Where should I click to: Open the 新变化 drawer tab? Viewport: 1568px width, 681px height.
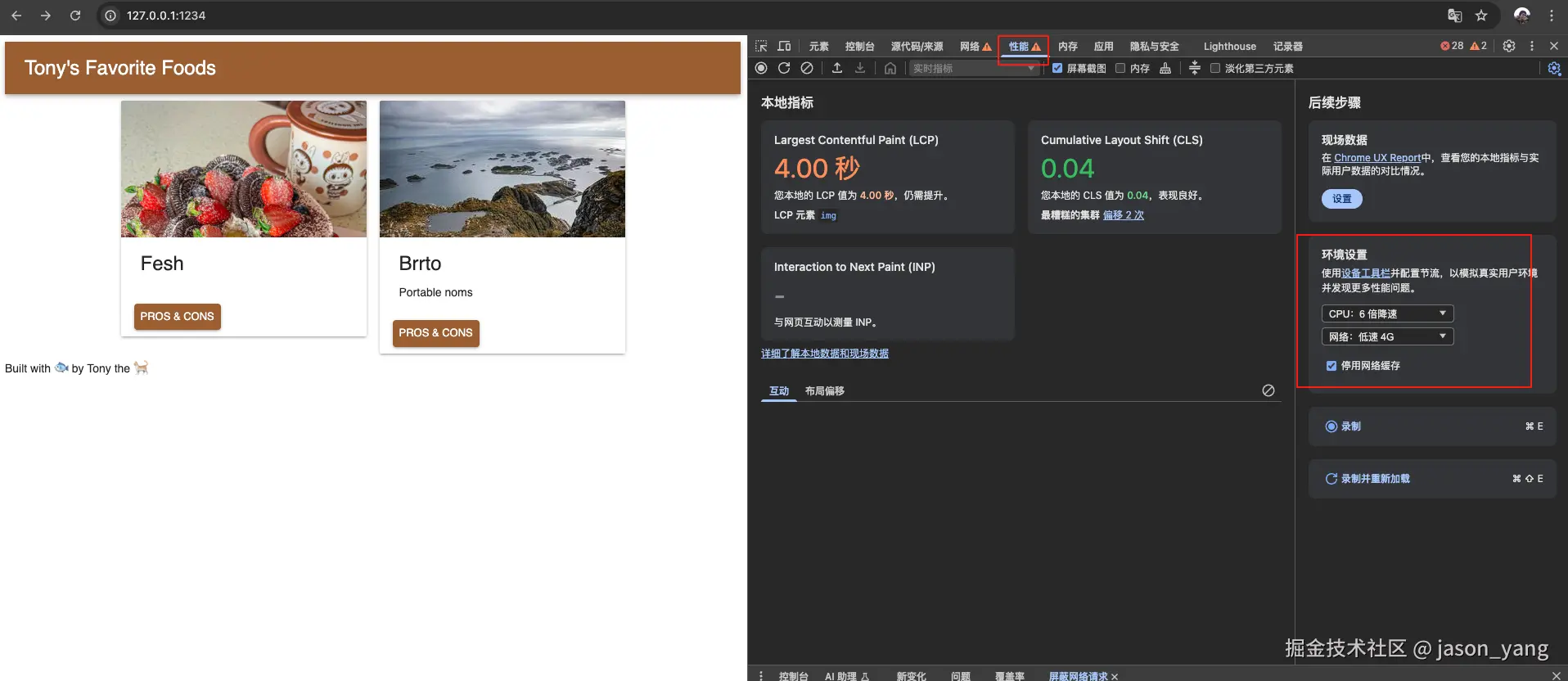[x=911, y=676]
